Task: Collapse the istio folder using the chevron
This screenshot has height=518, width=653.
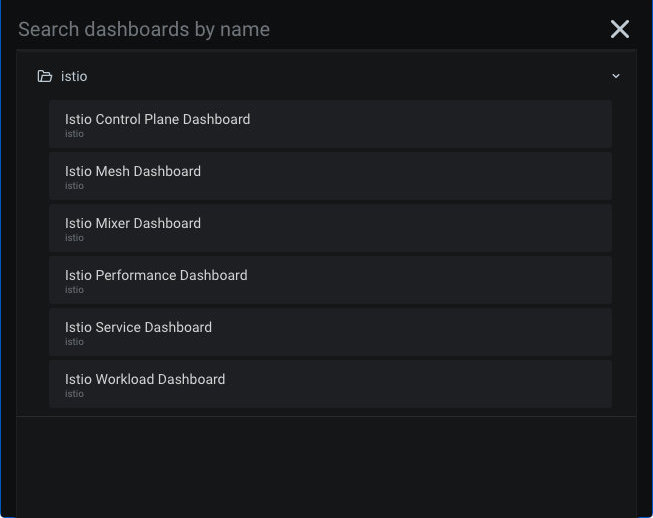Action: pos(616,76)
